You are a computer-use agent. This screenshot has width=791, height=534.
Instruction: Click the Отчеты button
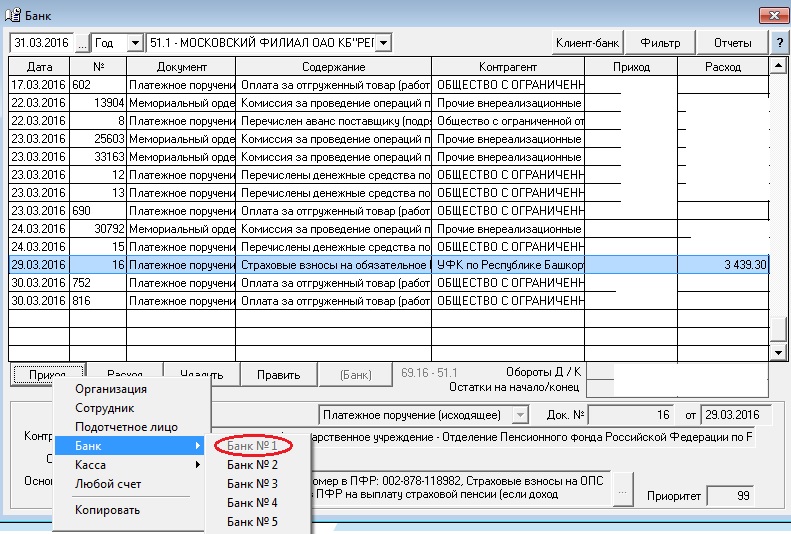[732, 43]
